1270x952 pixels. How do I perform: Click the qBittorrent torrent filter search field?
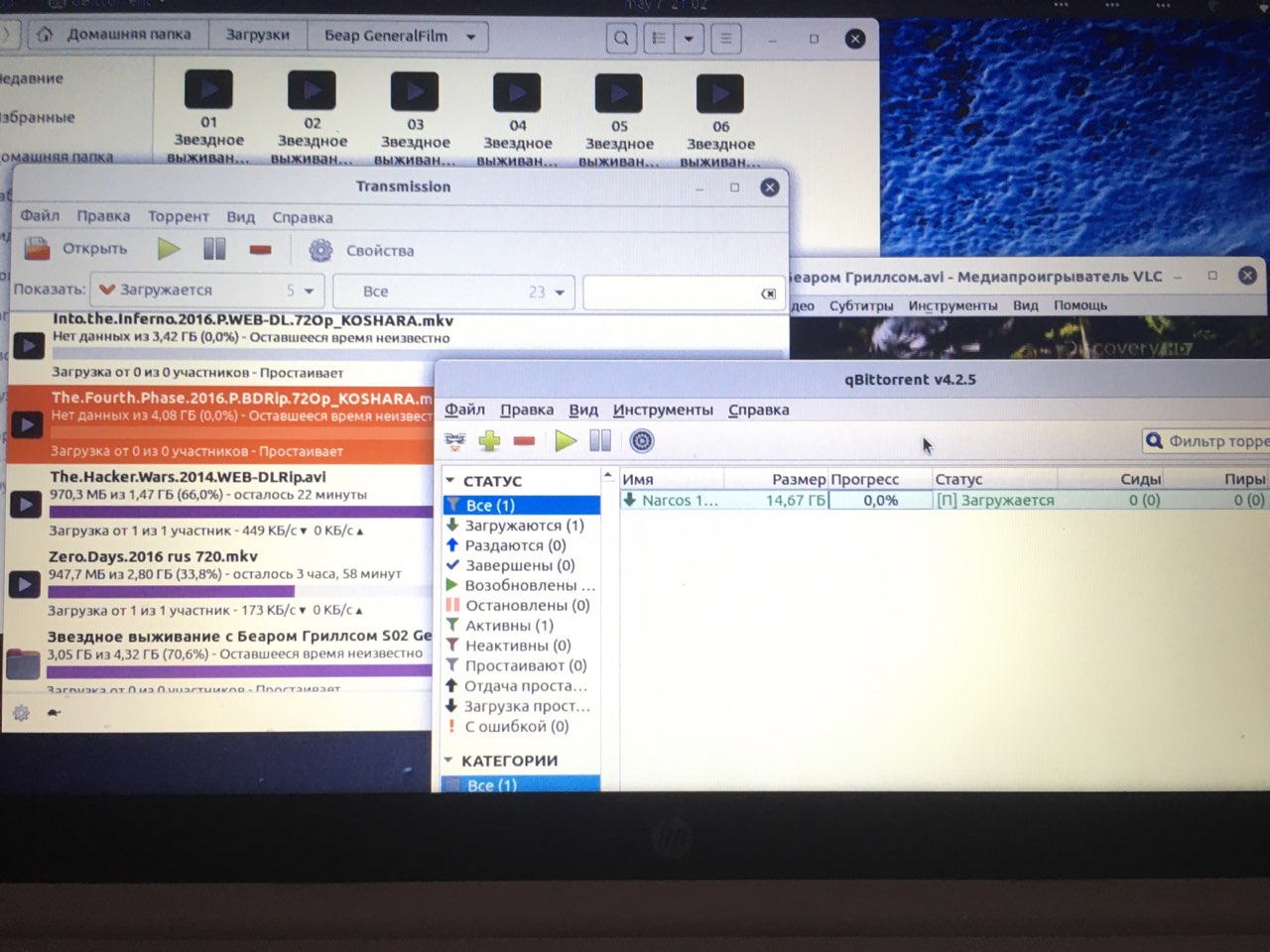pos(1206,441)
